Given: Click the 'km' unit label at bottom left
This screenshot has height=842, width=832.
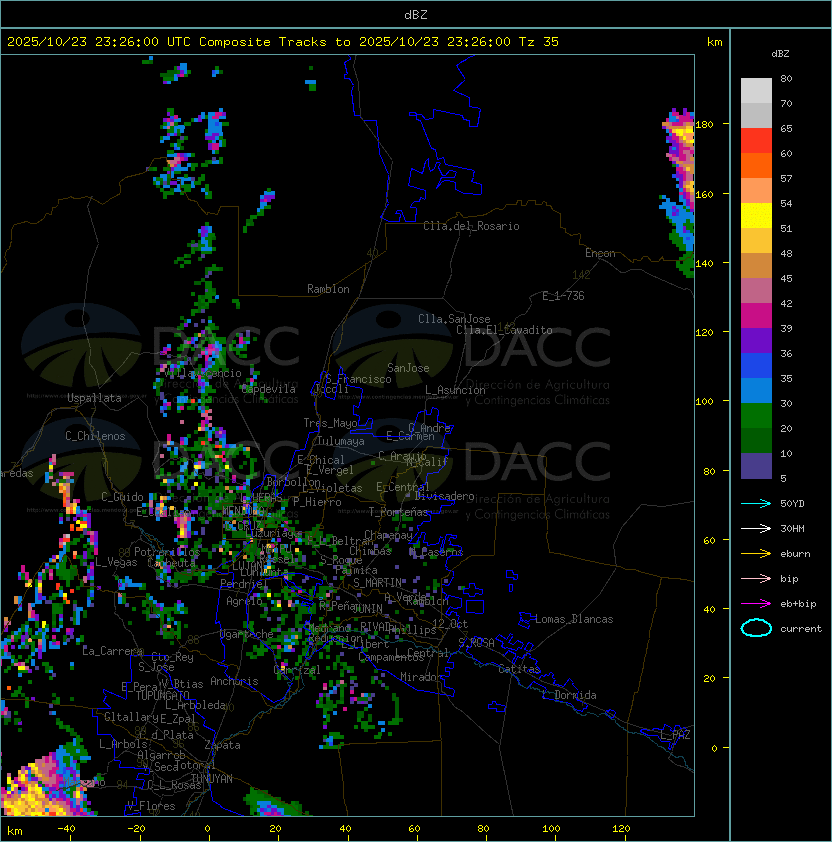Looking at the screenshot, I should (15, 831).
